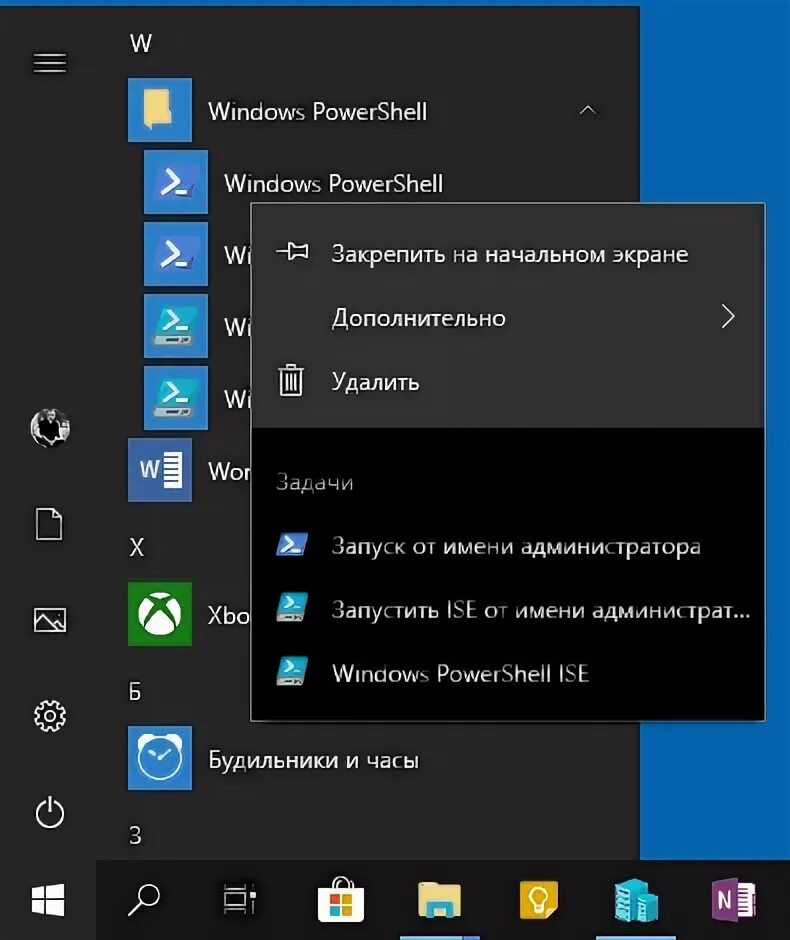Click the second PowerShell ISE icon in the list

point(176,398)
